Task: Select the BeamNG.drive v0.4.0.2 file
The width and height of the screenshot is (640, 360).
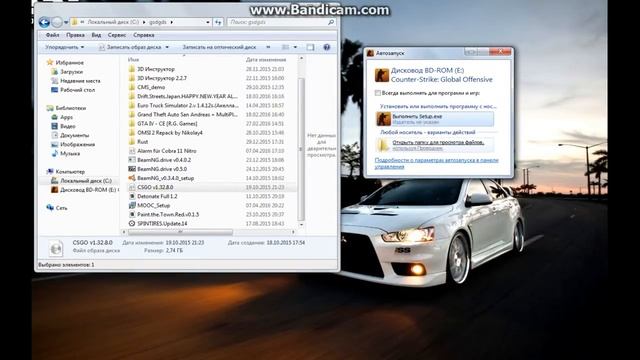Action: click(x=164, y=160)
